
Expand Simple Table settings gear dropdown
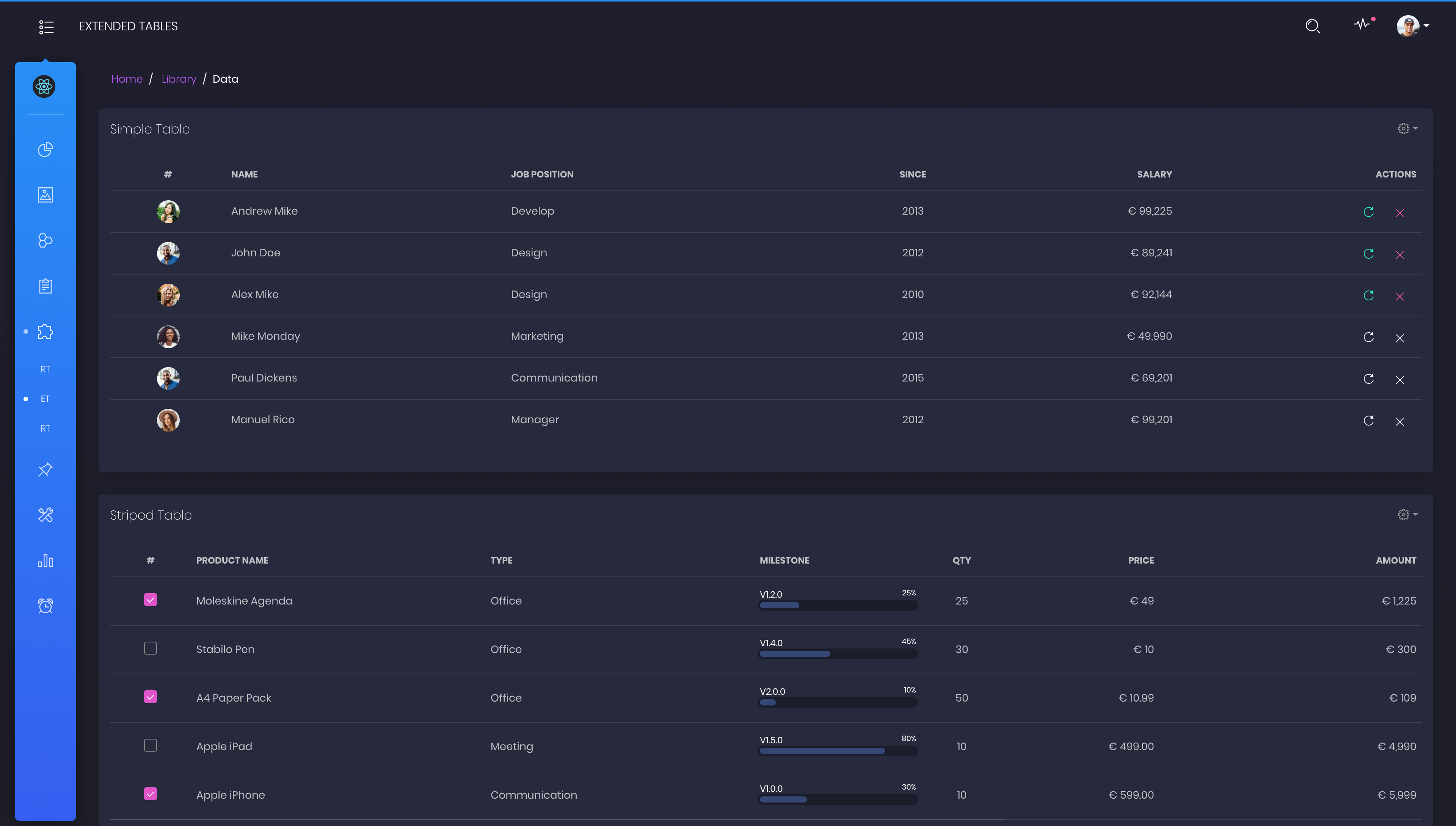[x=1406, y=128]
